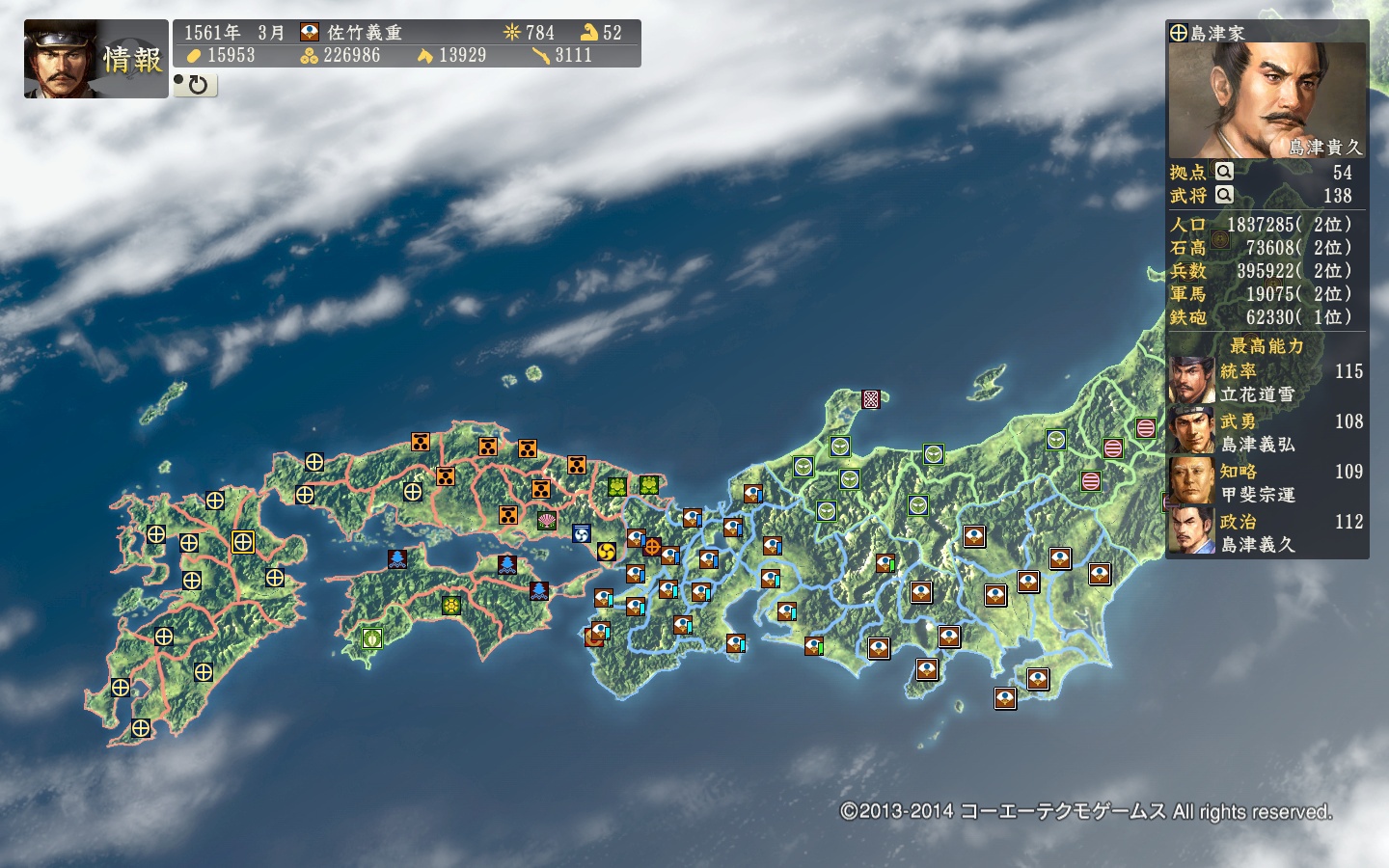
Task: Select the blue swirl crest castle marker
Action: pos(581,533)
